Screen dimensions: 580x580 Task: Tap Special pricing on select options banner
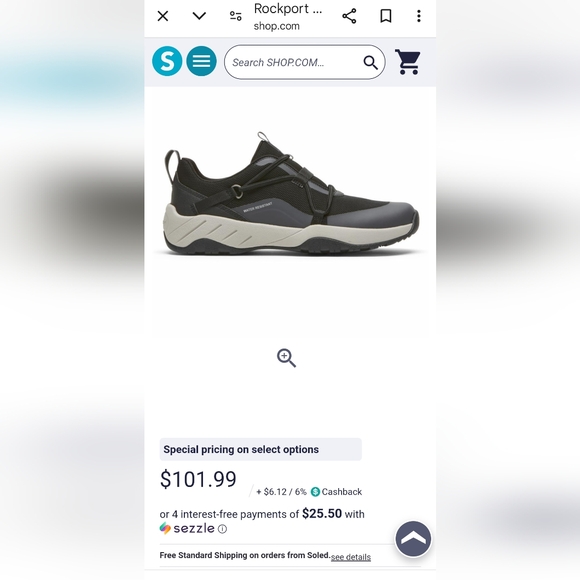(x=260, y=449)
